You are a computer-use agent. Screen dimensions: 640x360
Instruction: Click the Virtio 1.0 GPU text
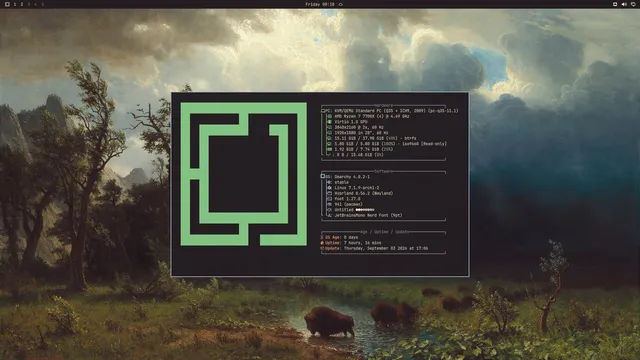coord(351,122)
